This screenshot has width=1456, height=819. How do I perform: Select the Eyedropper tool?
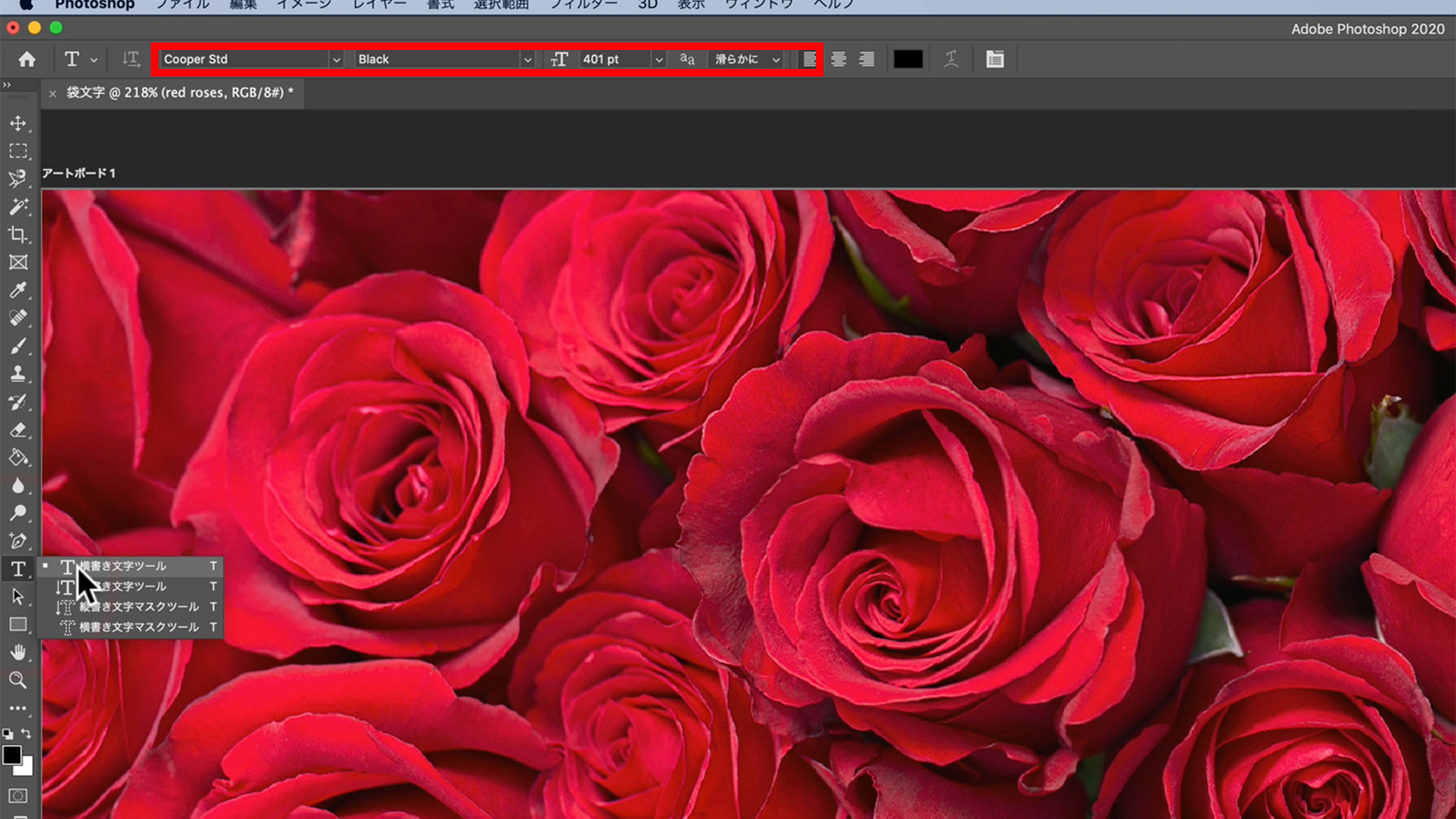click(x=18, y=290)
